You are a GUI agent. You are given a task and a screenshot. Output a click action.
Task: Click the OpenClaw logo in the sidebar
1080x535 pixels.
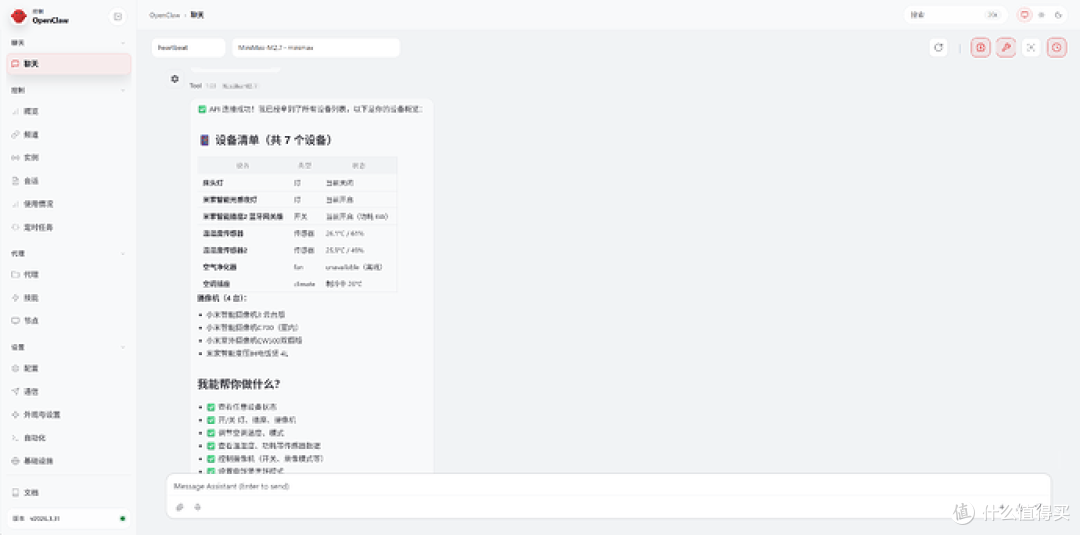19,17
